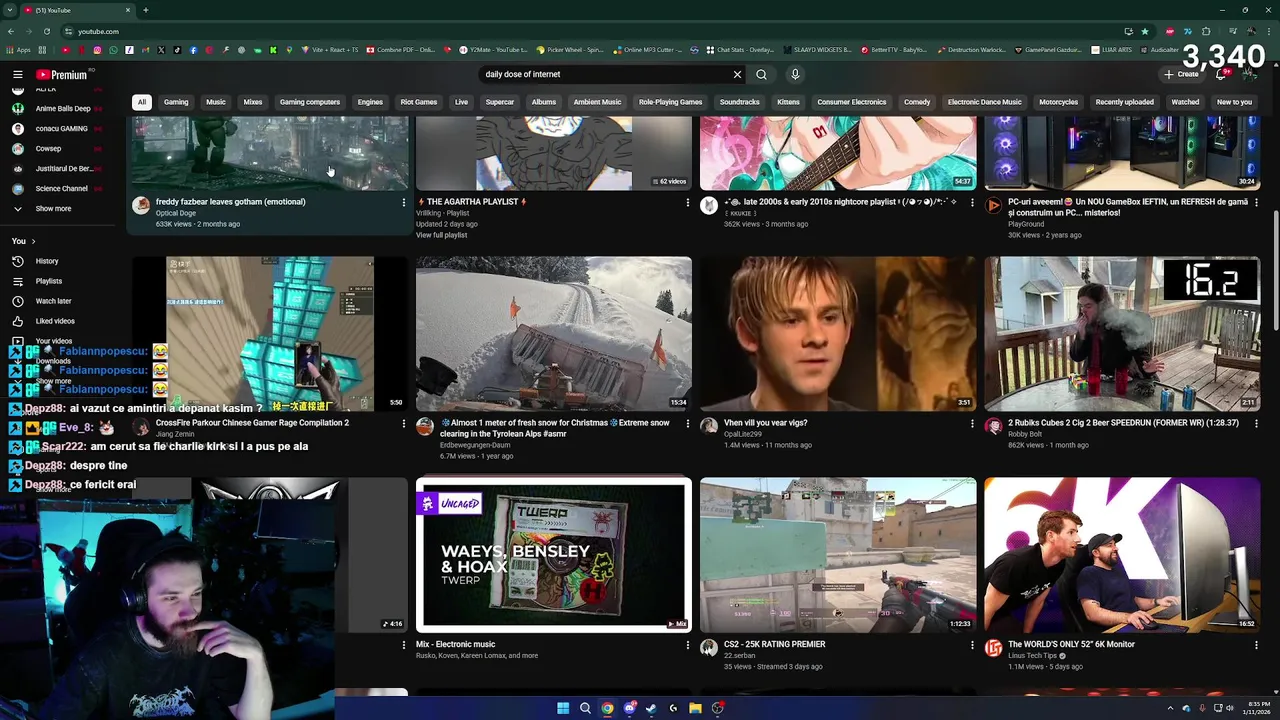Open Watch later in the sidebar
Image resolution: width=1280 pixels, height=720 pixels.
pyautogui.click(x=53, y=301)
